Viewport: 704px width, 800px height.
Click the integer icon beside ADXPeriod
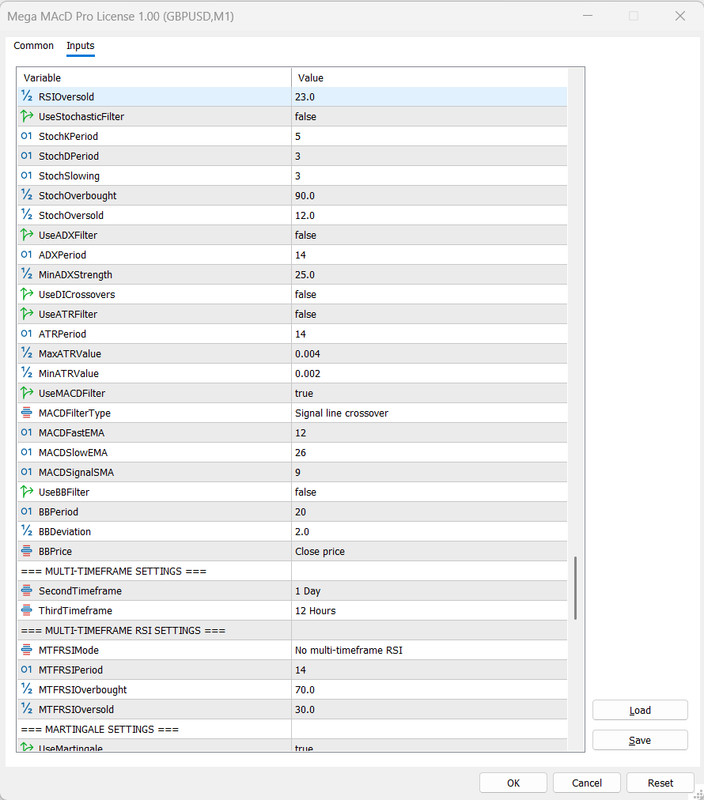(27, 255)
